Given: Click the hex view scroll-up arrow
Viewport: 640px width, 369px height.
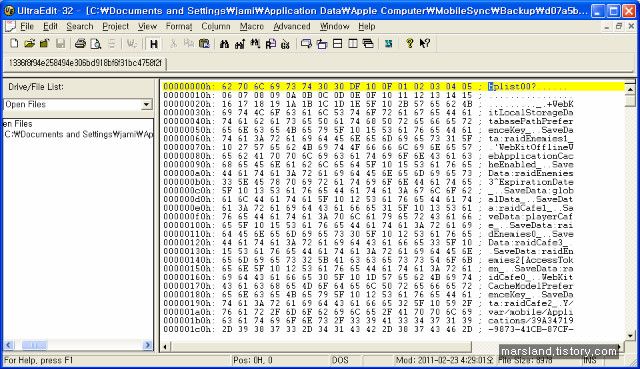Looking at the screenshot, I should click(630, 89).
